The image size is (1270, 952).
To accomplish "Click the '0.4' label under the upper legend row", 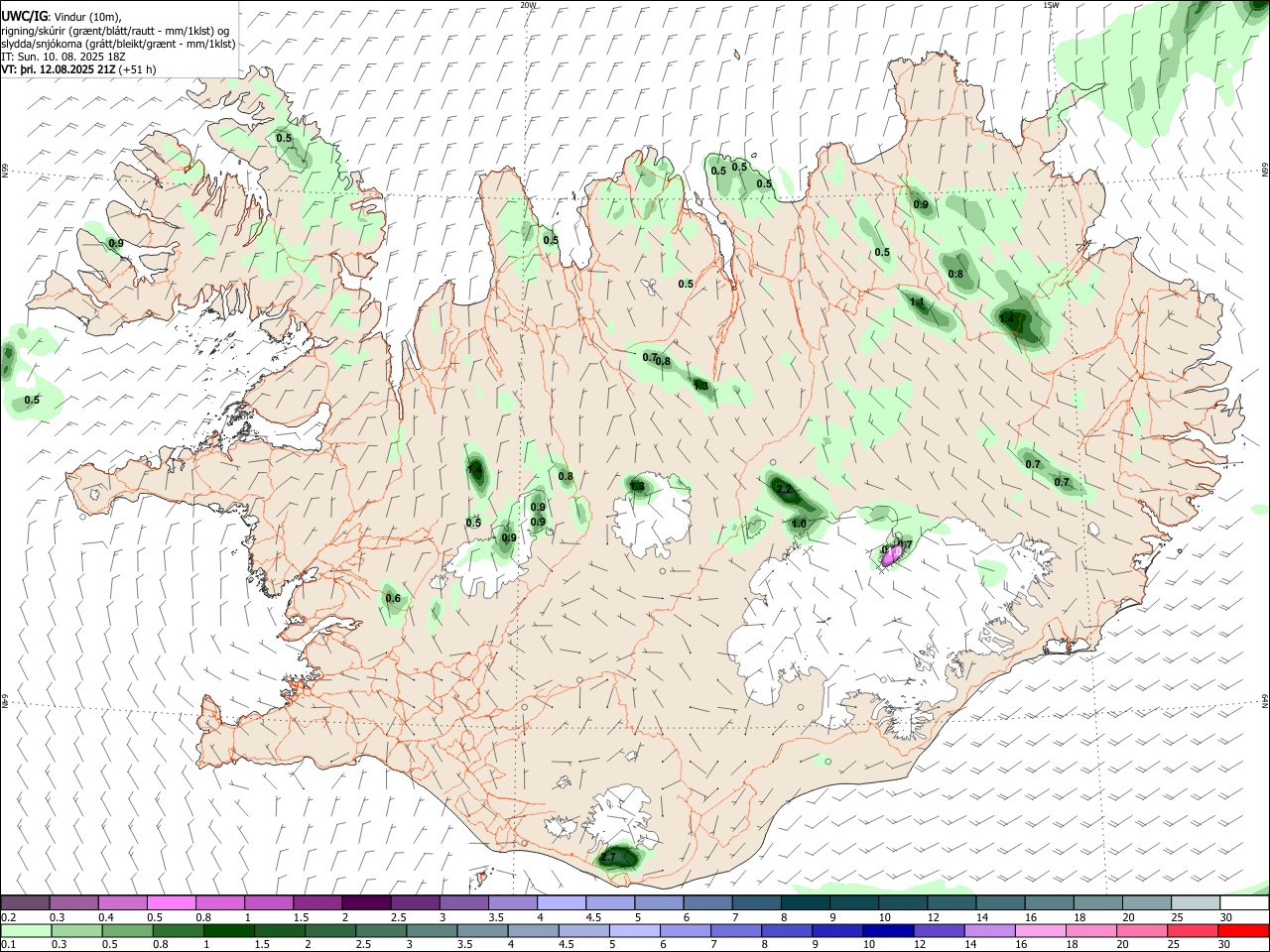I will coord(106,917).
